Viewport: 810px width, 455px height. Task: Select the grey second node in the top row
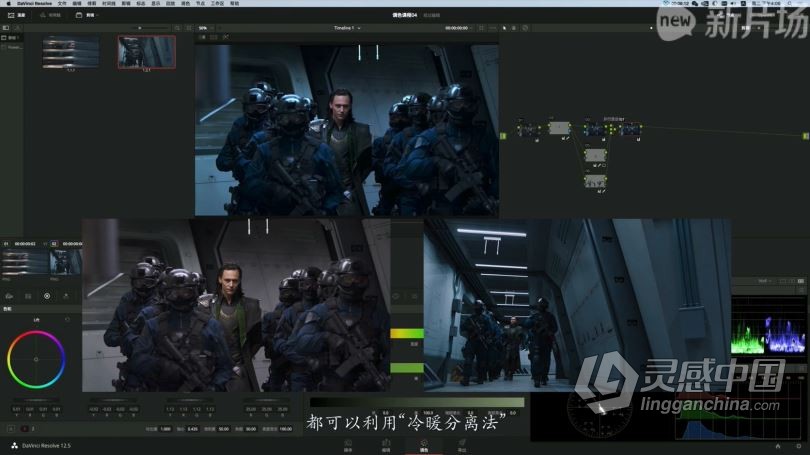[559, 128]
